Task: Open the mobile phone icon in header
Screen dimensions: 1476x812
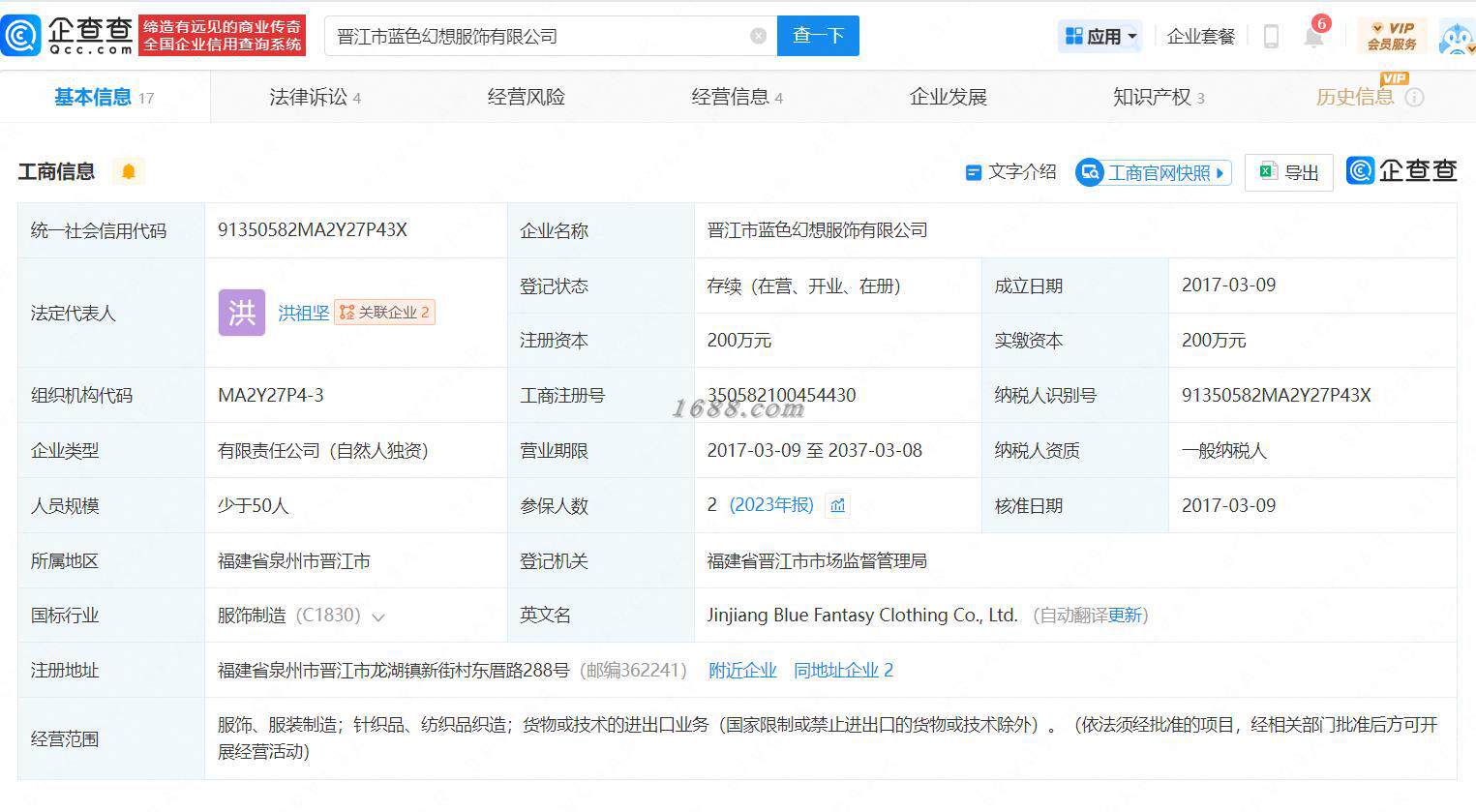Action: (x=1271, y=37)
